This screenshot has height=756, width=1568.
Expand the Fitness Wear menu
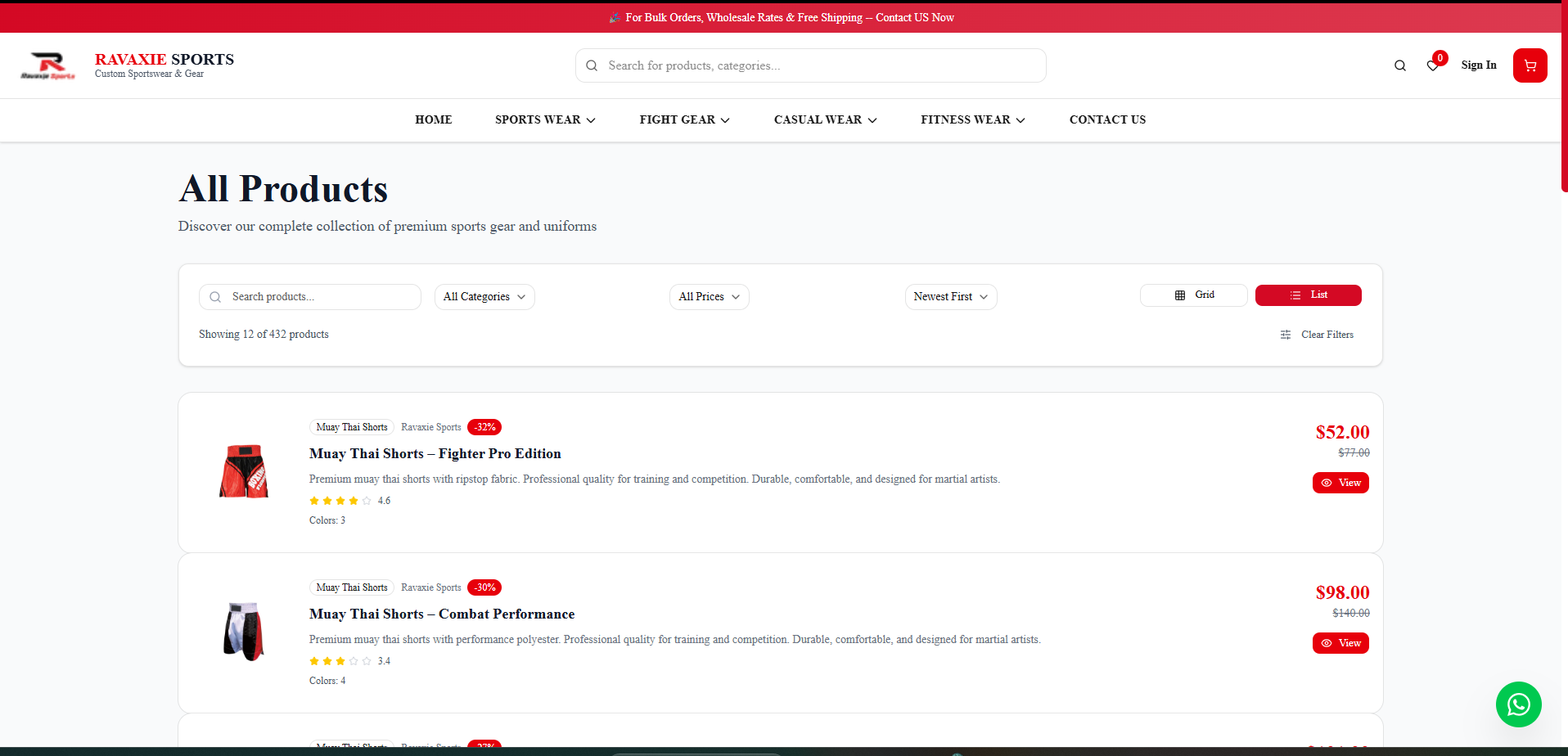(x=972, y=119)
